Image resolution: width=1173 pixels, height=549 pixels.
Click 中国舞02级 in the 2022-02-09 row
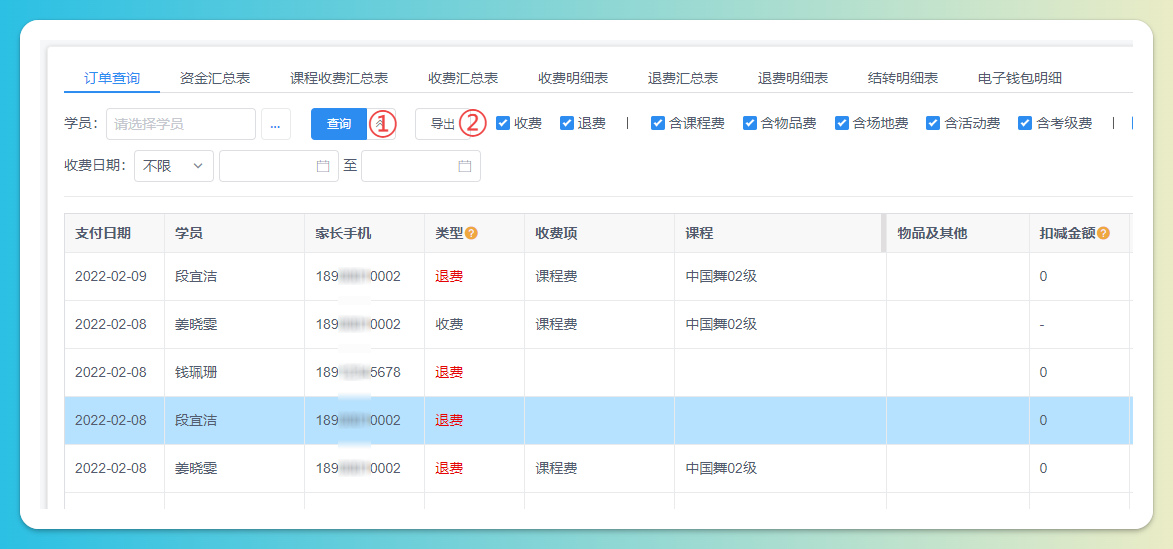(x=721, y=277)
